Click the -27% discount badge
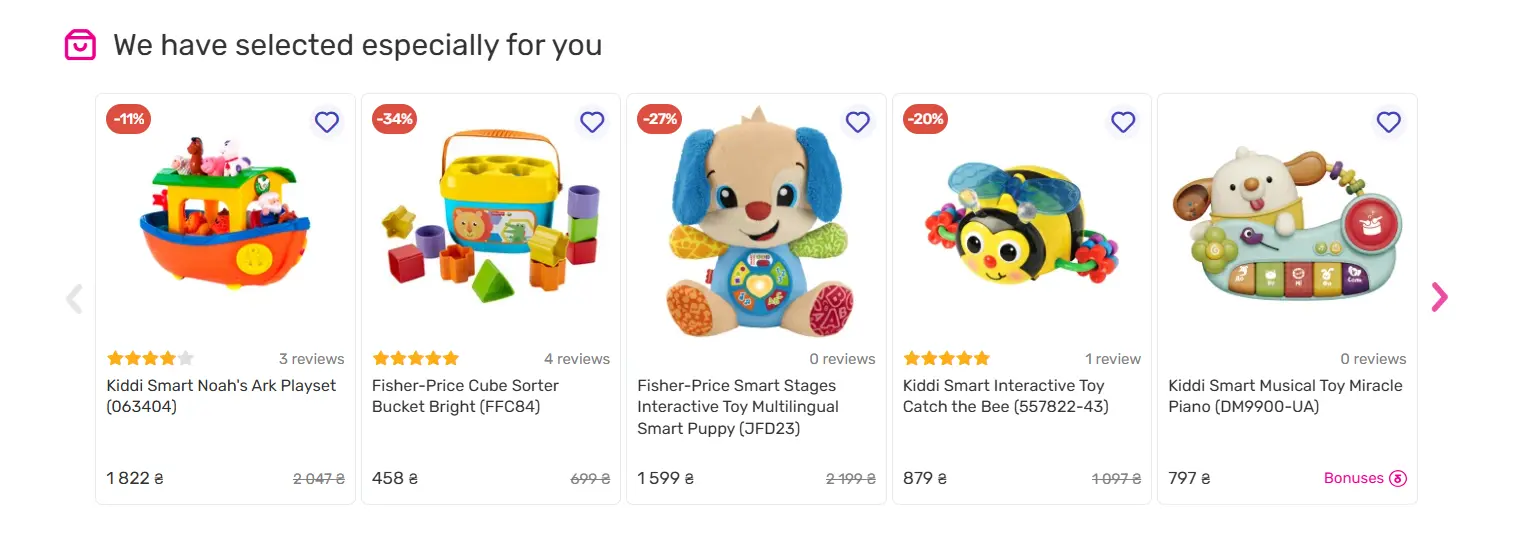 (660, 119)
